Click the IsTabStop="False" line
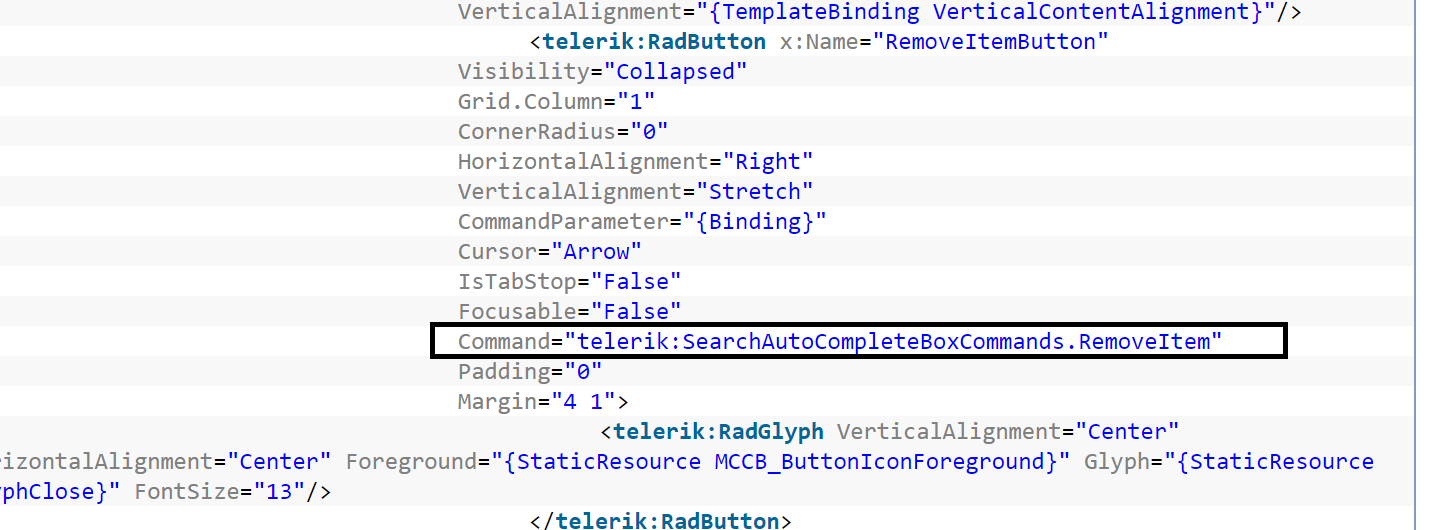The height and width of the screenshot is (530, 1455). [569, 282]
